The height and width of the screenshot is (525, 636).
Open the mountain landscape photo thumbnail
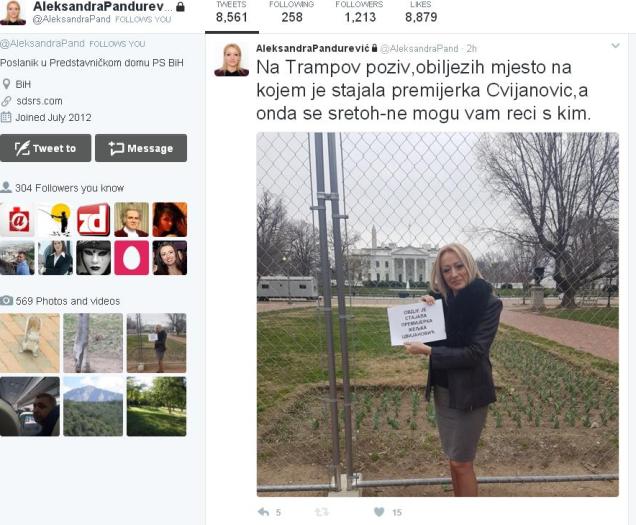[93, 407]
